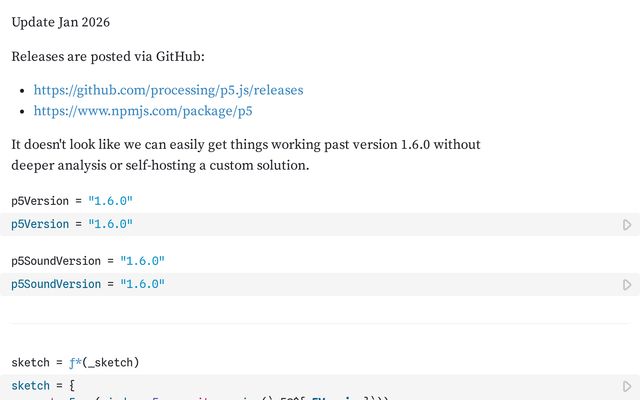This screenshot has height=400, width=640.
Task: Run the p5Version code cell
Action: [x=627, y=225]
